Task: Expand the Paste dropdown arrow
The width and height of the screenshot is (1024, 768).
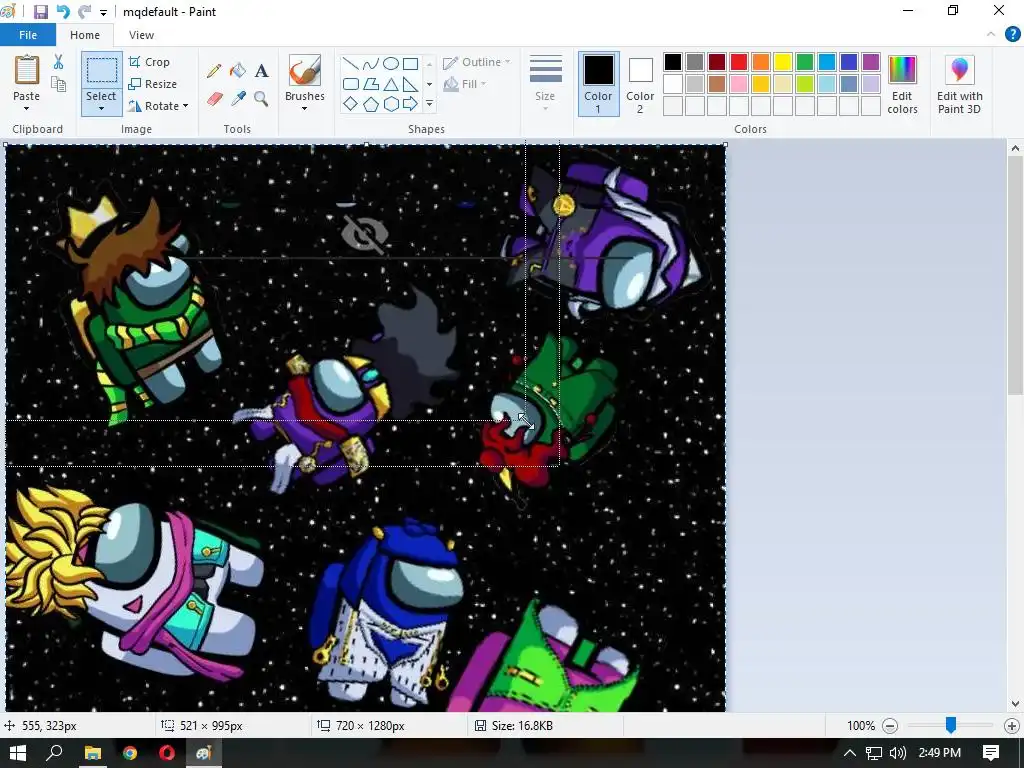Action: [27, 108]
